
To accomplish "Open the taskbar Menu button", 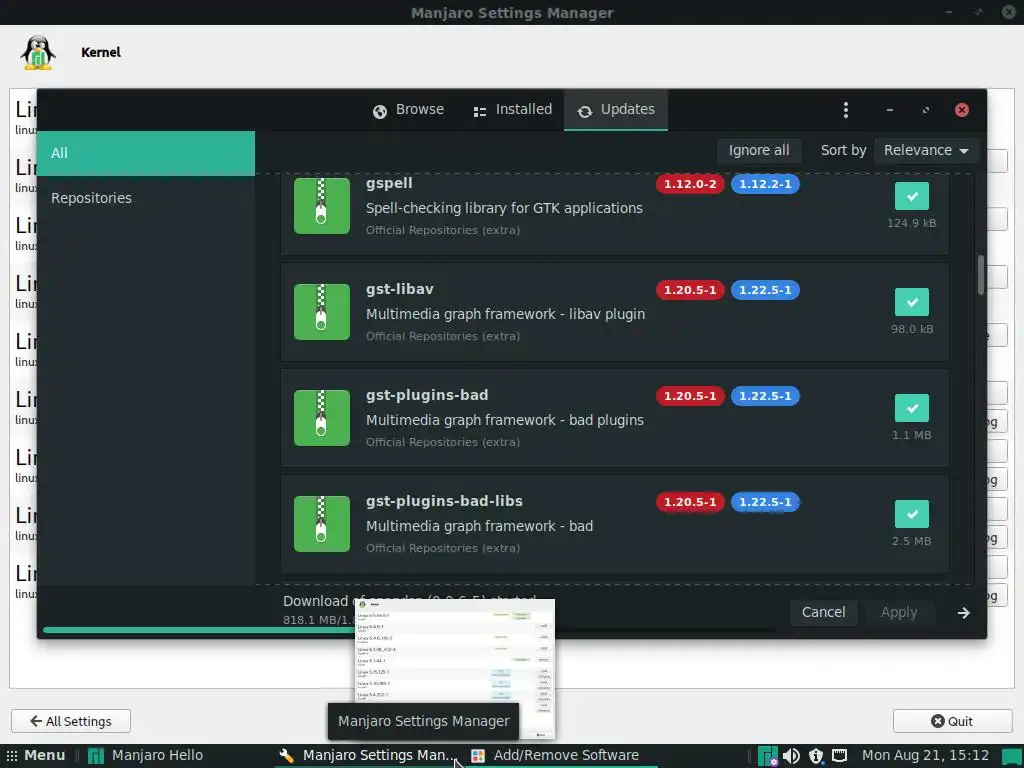I will [x=36, y=756].
